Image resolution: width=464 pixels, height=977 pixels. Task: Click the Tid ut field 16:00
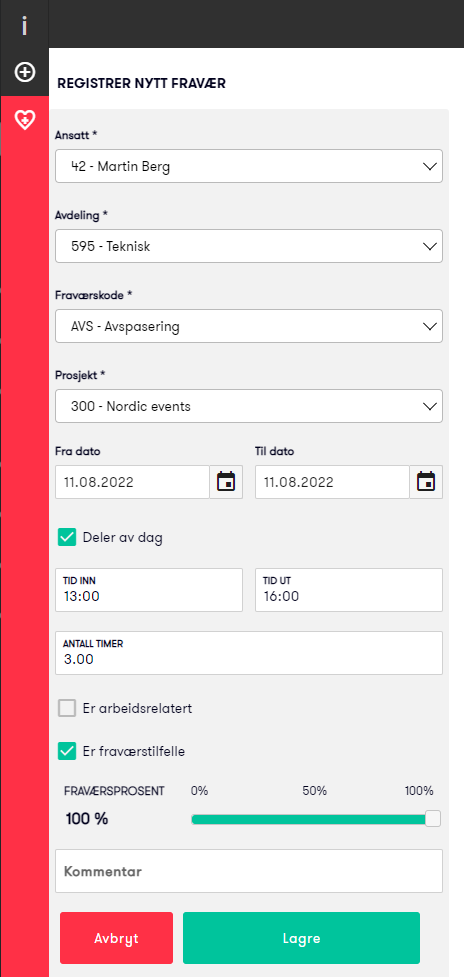coord(349,589)
